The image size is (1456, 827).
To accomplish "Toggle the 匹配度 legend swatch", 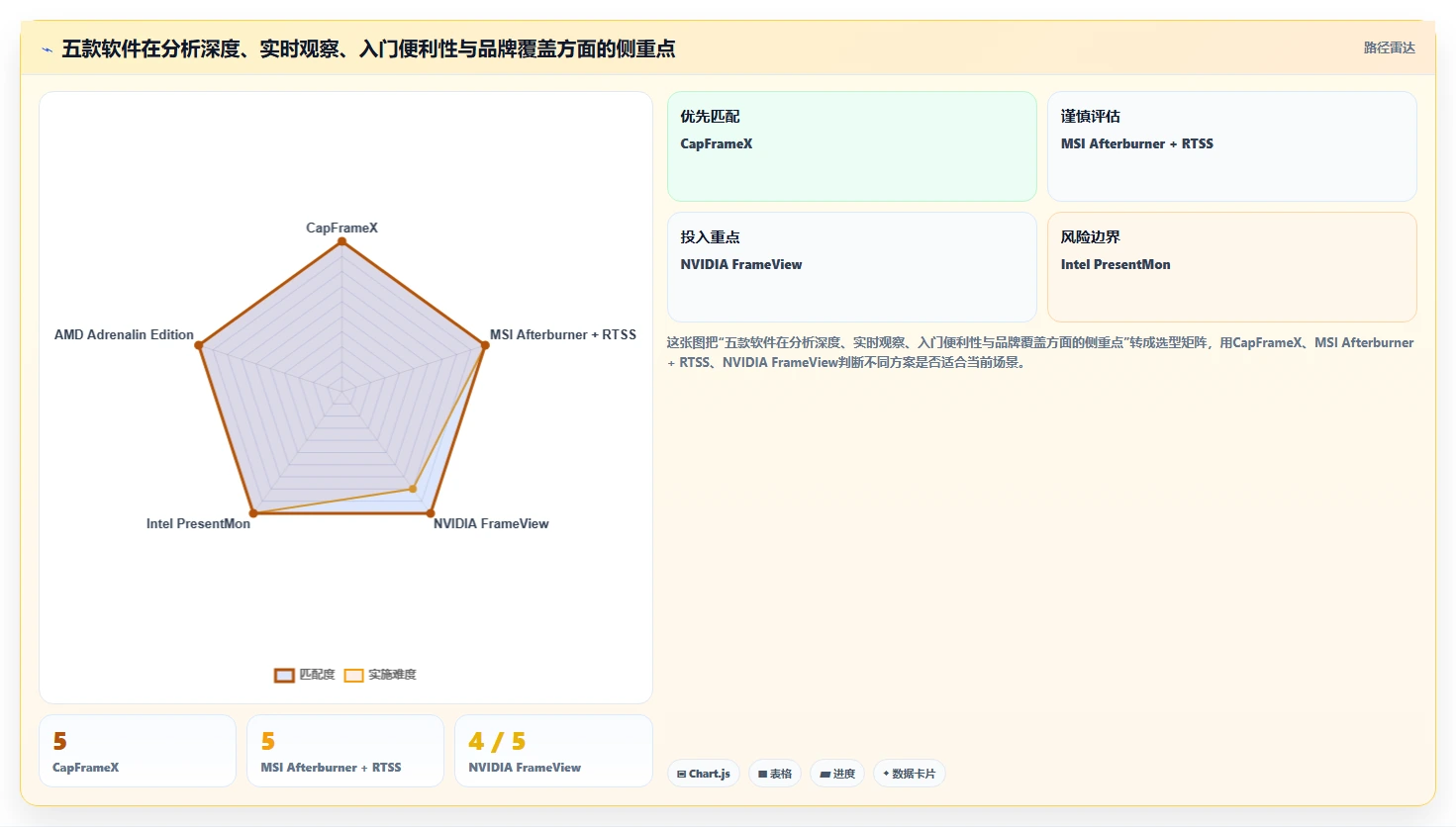I will (284, 676).
